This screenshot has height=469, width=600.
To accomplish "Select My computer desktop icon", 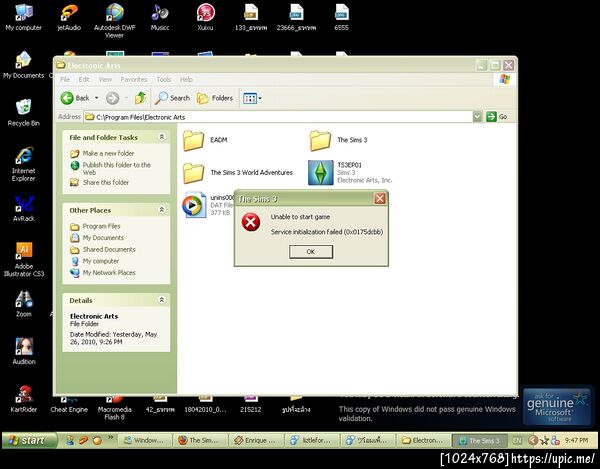I will tap(23, 16).
